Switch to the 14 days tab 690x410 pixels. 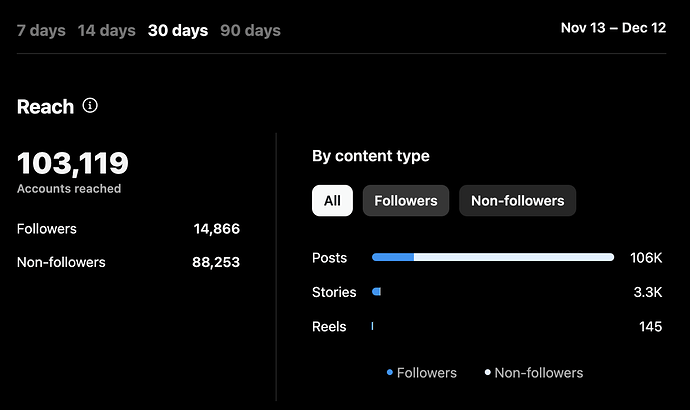point(106,30)
